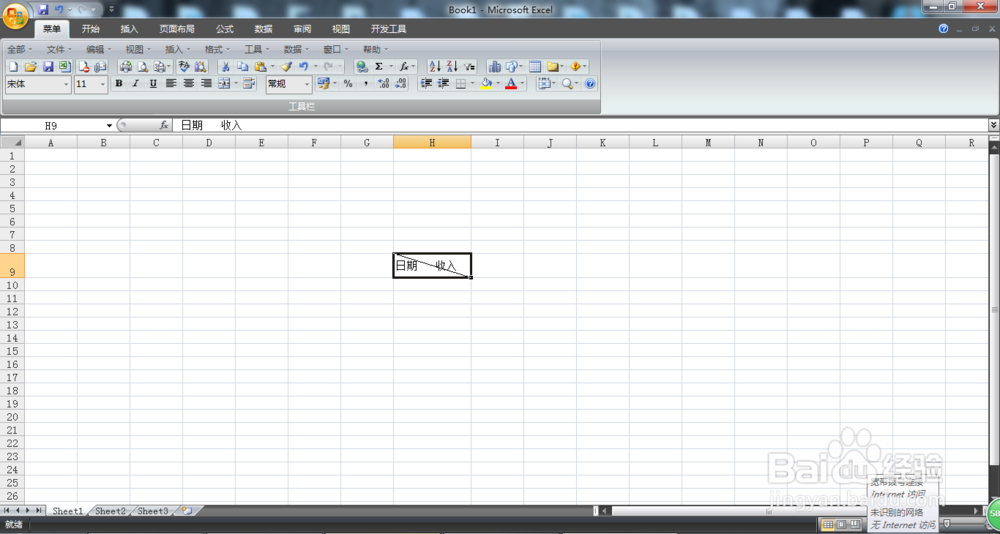Click the Copy icon

tap(242, 66)
